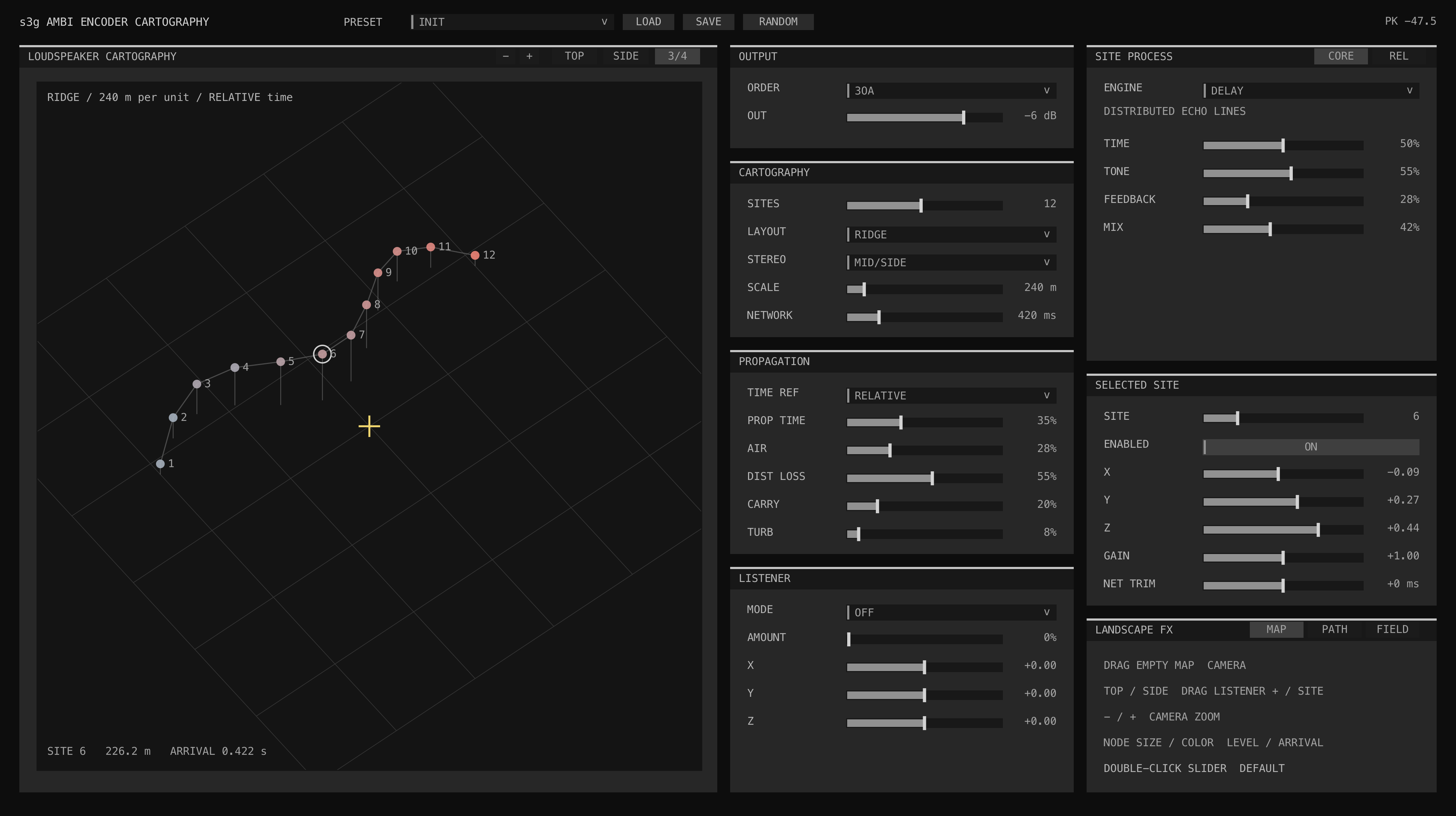Adjust the AIR slider

[925, 450]
